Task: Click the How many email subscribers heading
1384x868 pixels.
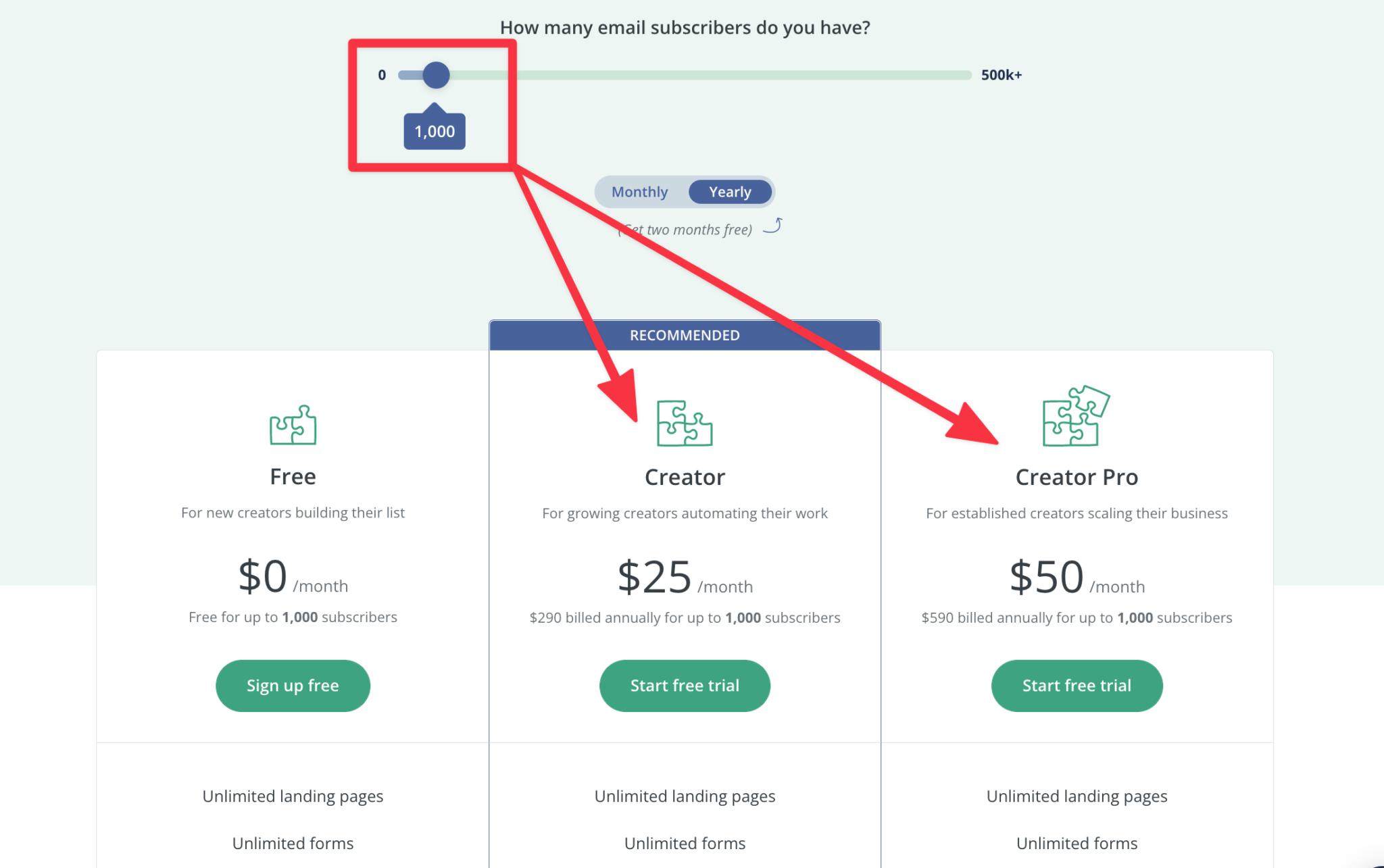Action: point(685,28)
